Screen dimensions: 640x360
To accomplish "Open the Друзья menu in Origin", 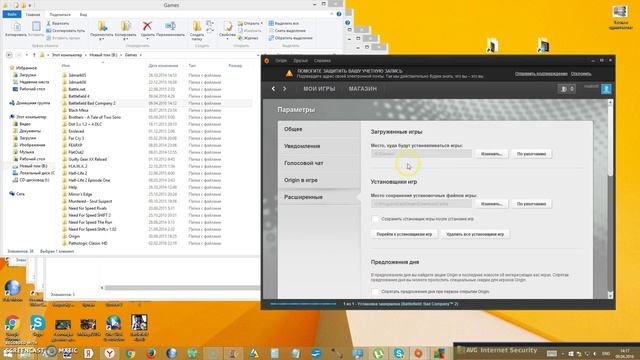I will click(x=300, y=60).
